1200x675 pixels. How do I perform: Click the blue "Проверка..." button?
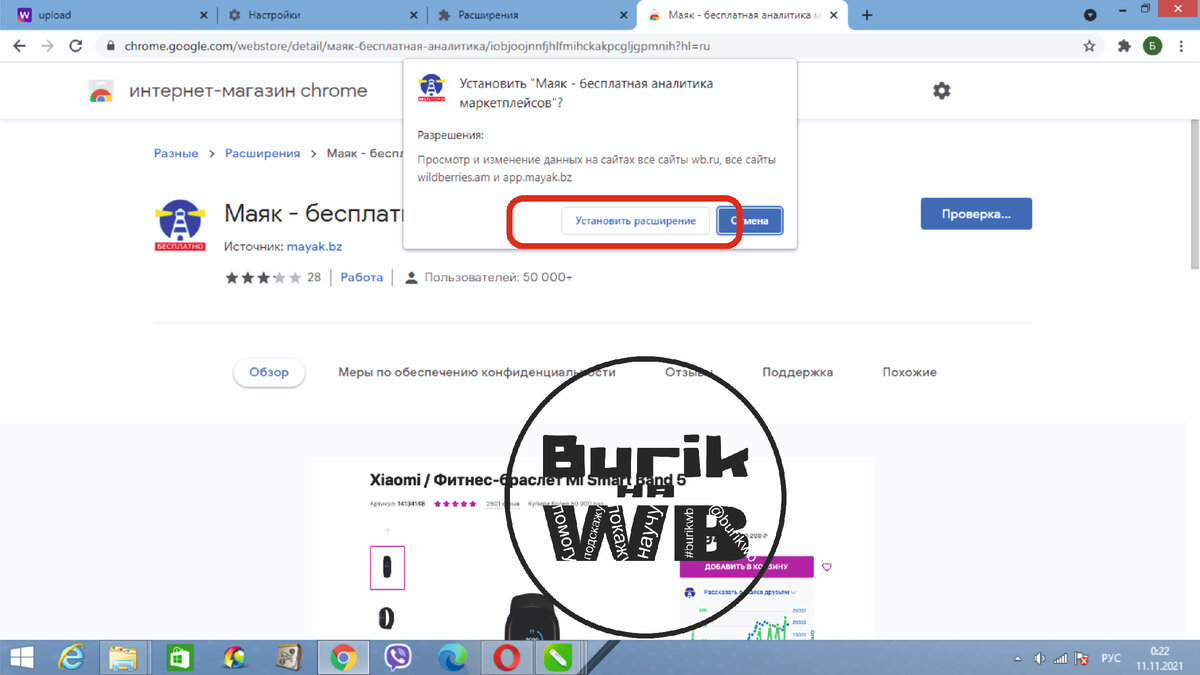(976, 214)
